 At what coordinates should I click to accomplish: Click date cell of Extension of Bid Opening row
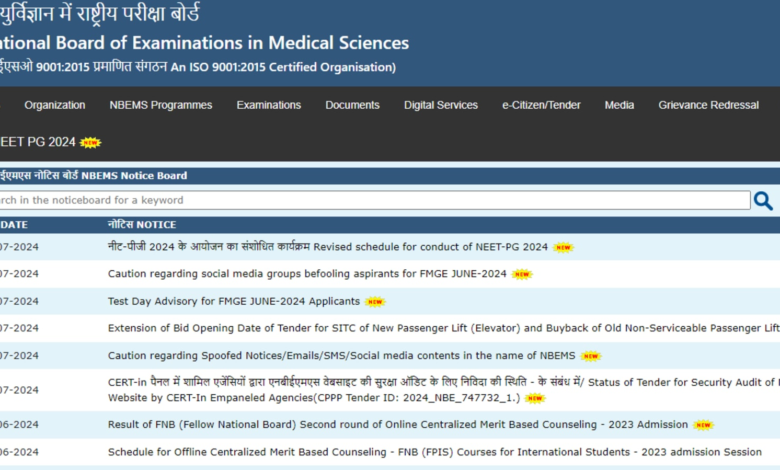(19, 328)
